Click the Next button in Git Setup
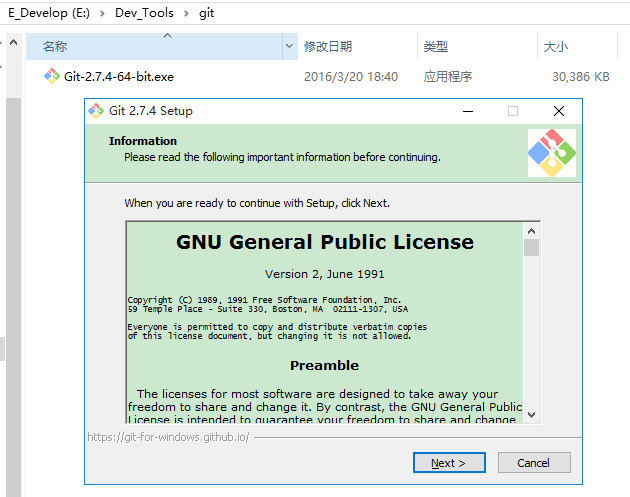 coord(449,463)
